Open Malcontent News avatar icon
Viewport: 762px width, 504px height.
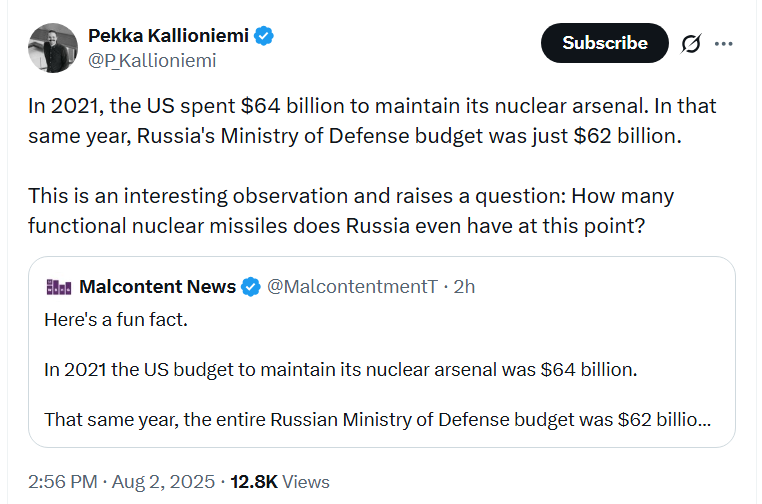tap(58, 287)
